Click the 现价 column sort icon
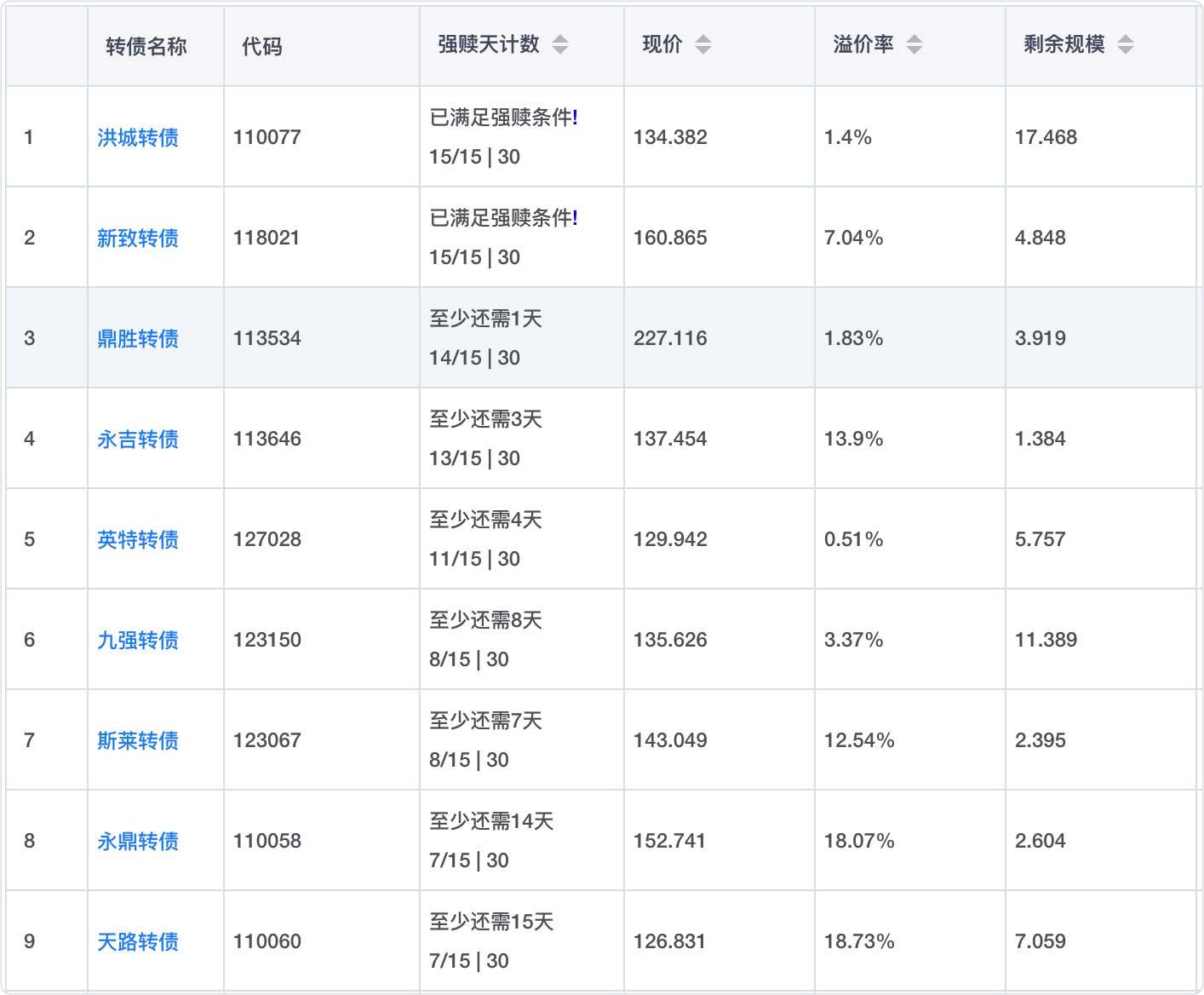1204x995 pixels. click(x=702, y=44)
